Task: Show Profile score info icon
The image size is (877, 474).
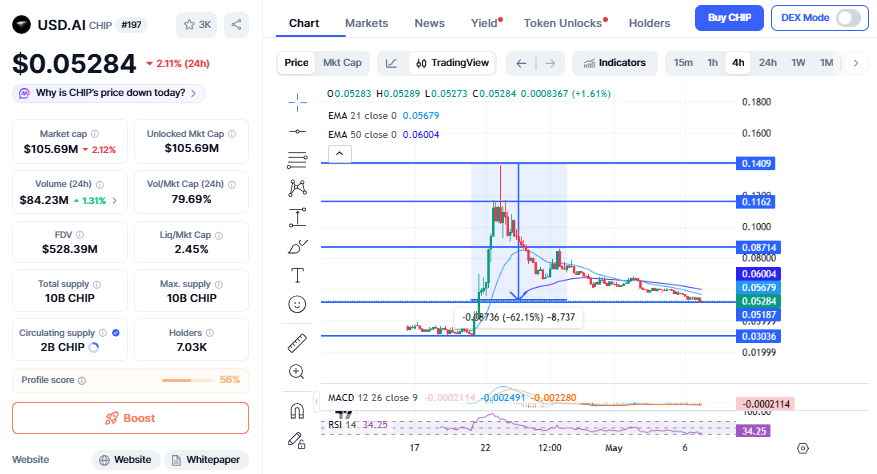Action: pyautogui.click(x=82, y=381)
